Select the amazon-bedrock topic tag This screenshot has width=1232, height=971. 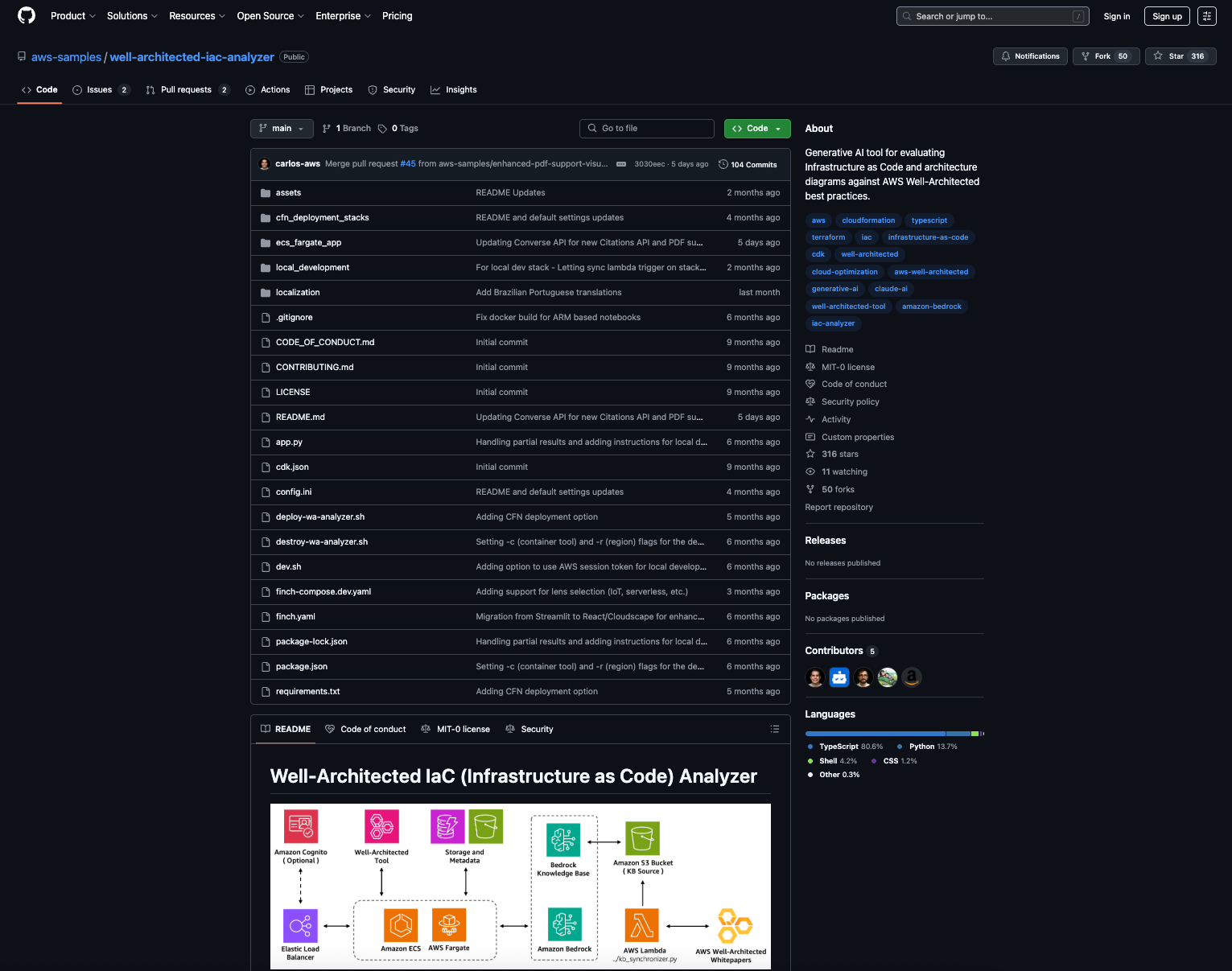(x=931, y=307)
